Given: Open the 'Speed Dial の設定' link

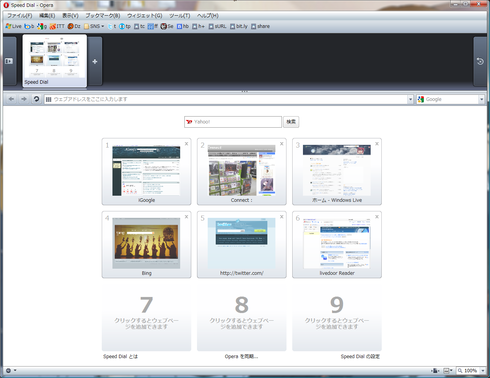Looking at the screenshot, I should [x=360, y=356].
